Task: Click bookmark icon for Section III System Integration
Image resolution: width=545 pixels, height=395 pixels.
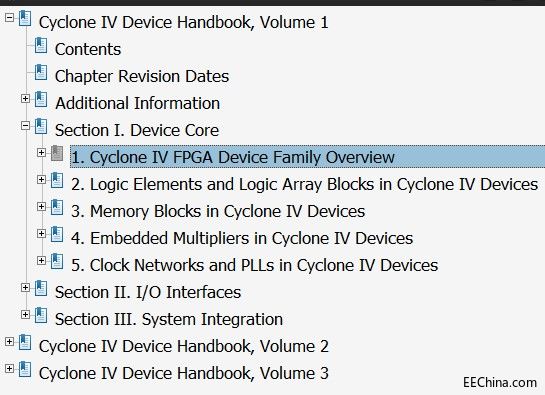Action: coord(41,315)
